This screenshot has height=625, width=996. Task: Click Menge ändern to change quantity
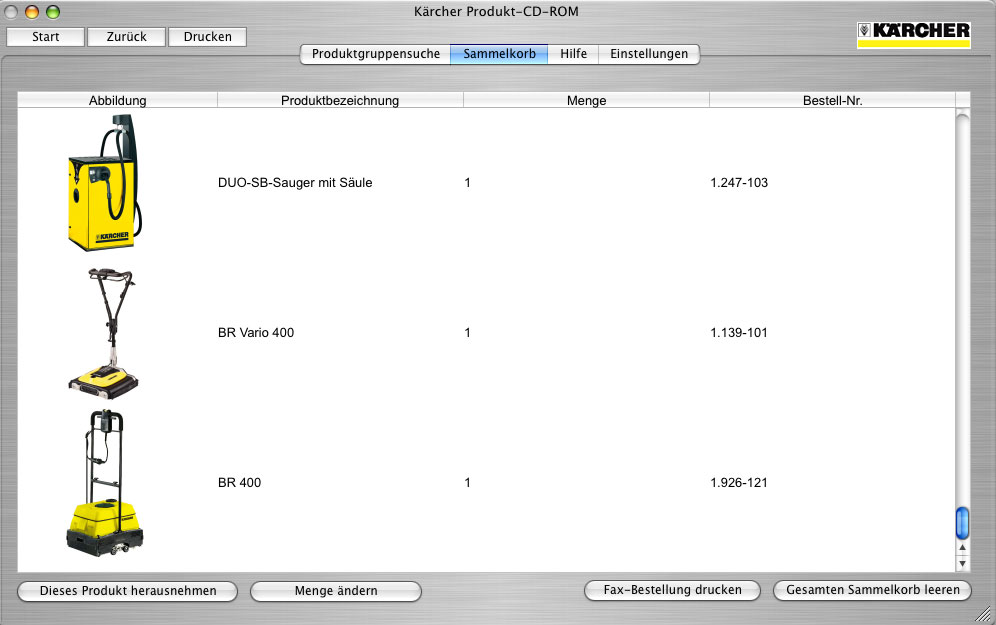(336, 591)
